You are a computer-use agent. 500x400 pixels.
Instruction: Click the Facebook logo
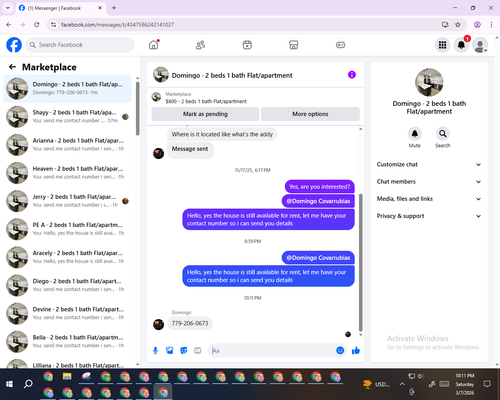click(x=14, y=45)
